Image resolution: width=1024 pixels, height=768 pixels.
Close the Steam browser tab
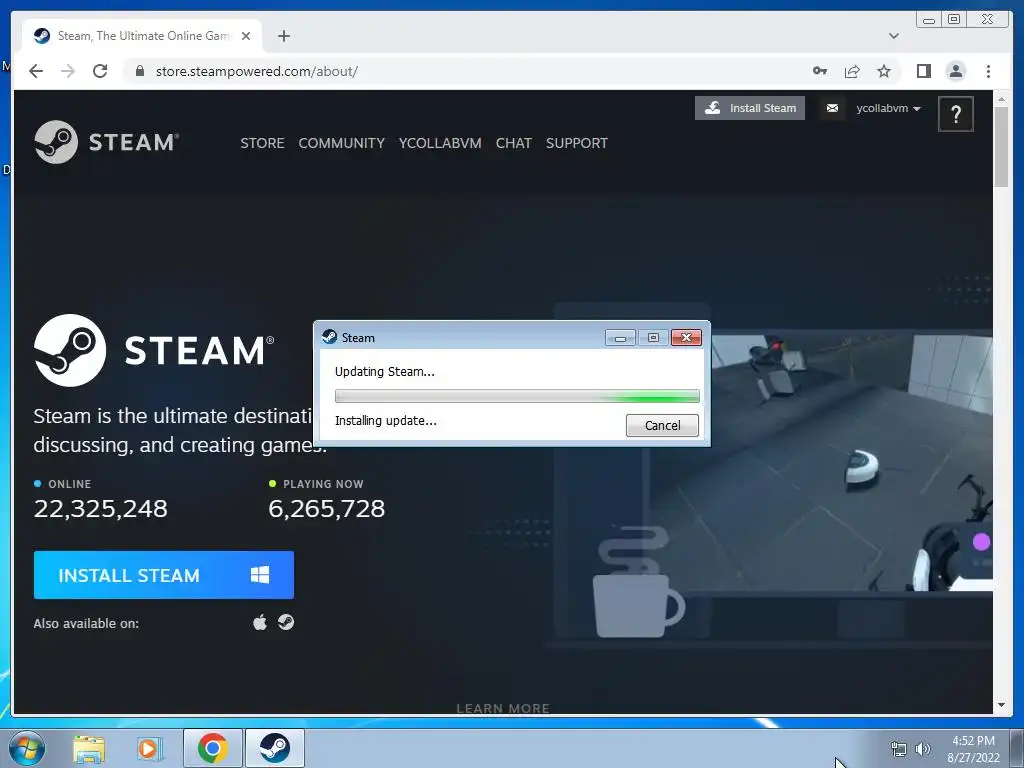(x=246, y=36)
